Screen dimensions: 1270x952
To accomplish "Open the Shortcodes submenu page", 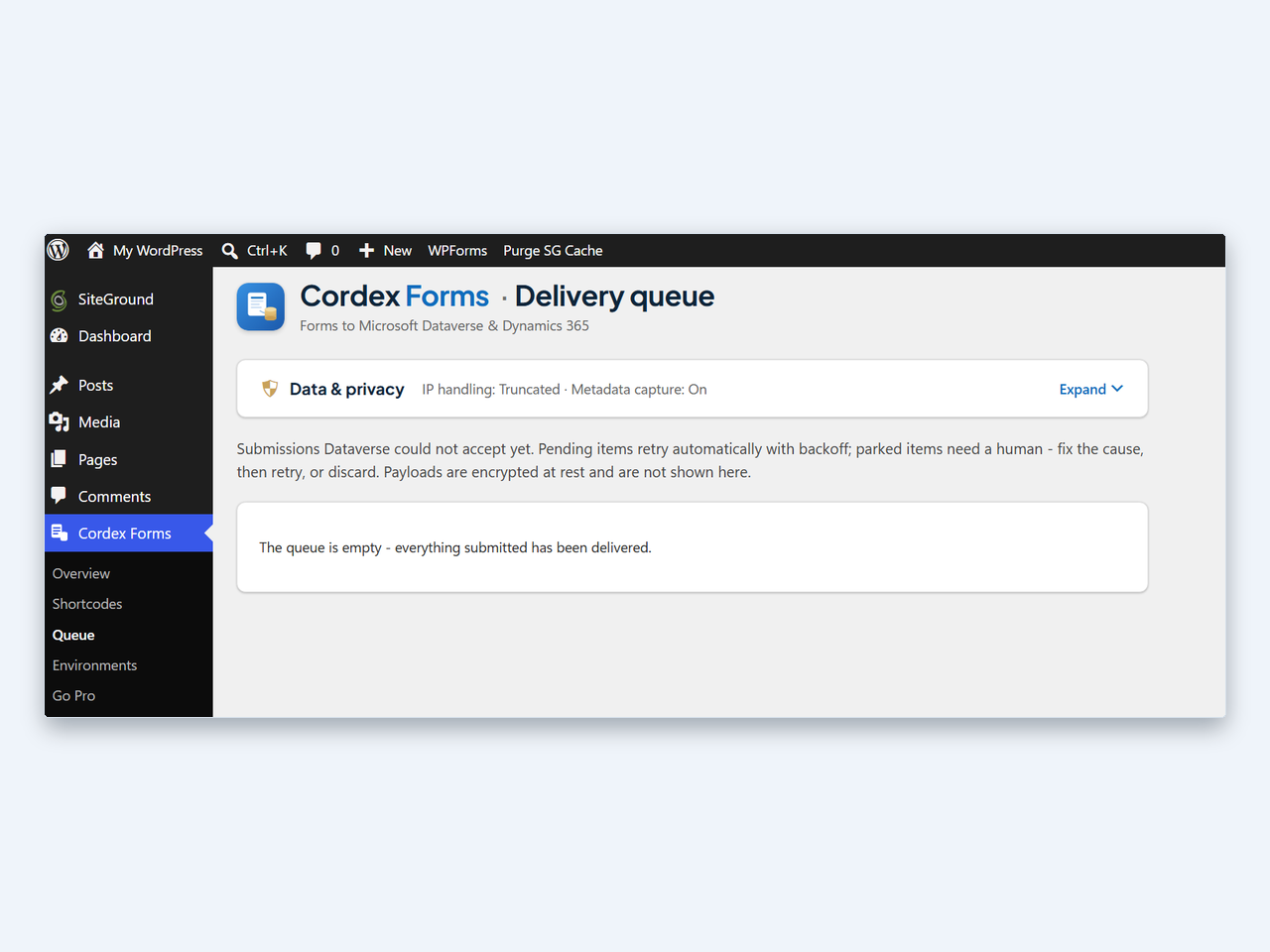I will pyautogui.click(x=87, y=604).
